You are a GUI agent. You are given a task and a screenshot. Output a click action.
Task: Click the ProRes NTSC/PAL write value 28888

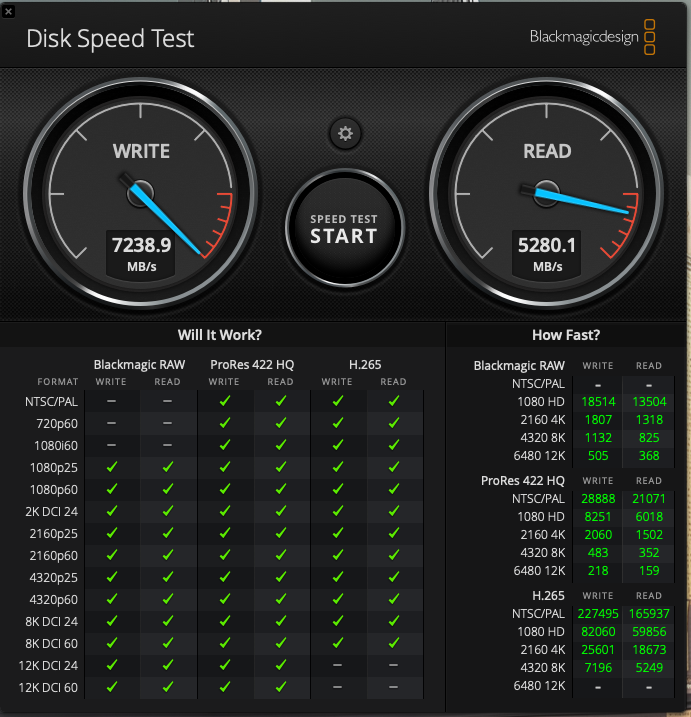tap(598, 499)
